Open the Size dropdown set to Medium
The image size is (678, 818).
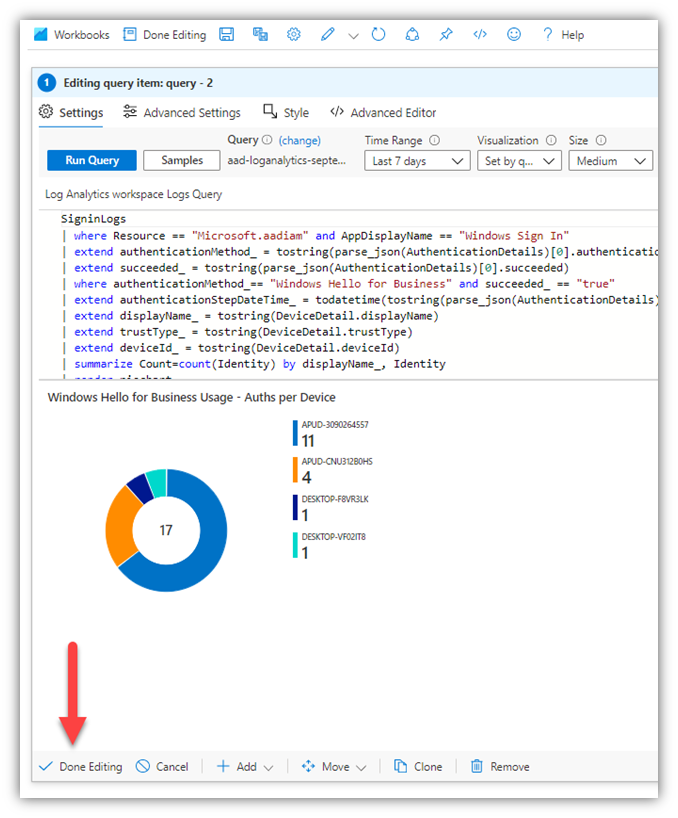point(610,161)
